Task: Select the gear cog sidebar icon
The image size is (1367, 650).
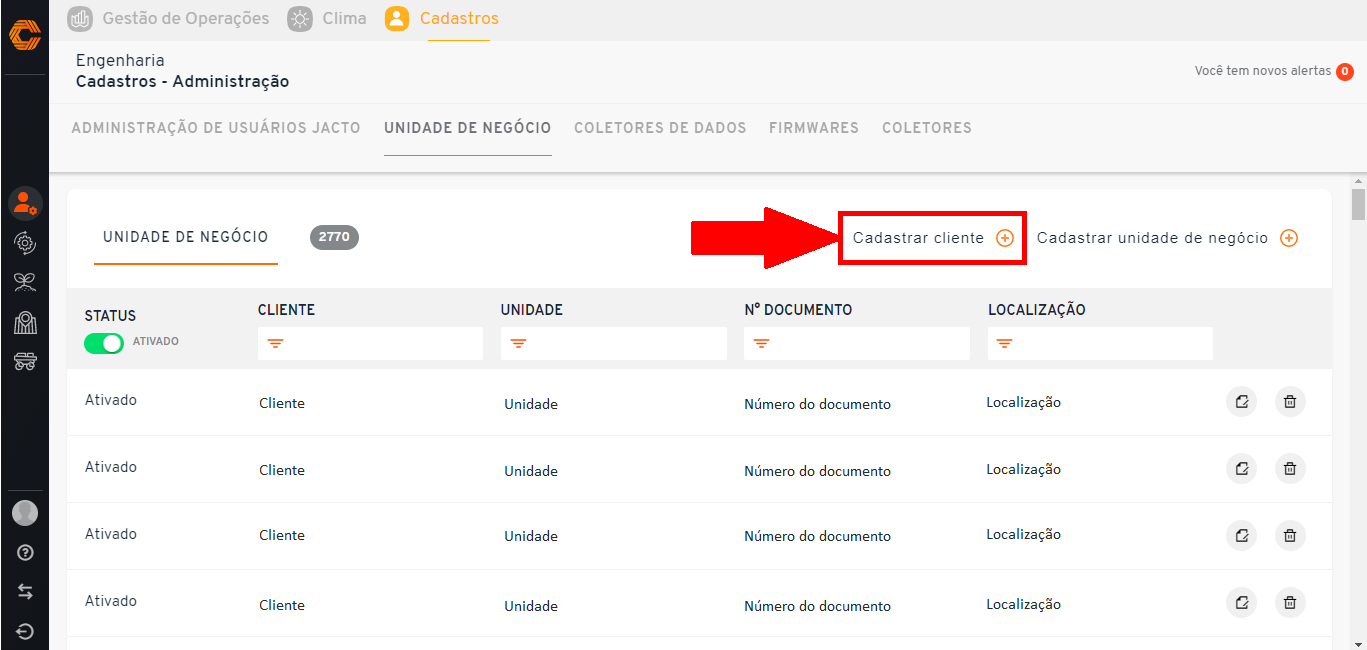Action: tap(25, 242)
